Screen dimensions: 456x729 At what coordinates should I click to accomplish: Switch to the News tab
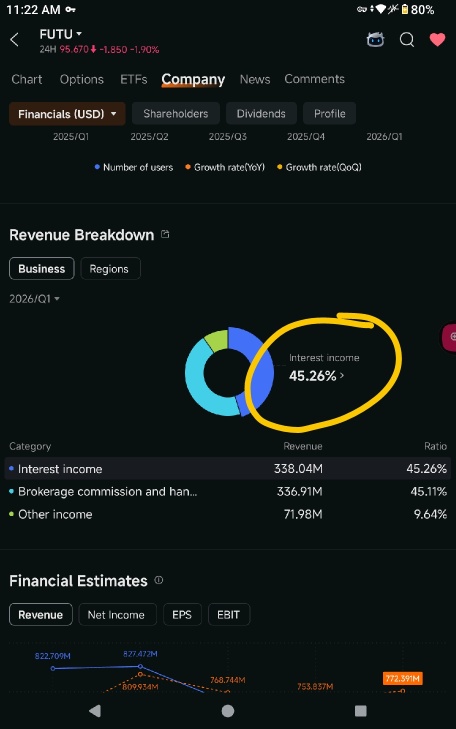pos(255,80)
